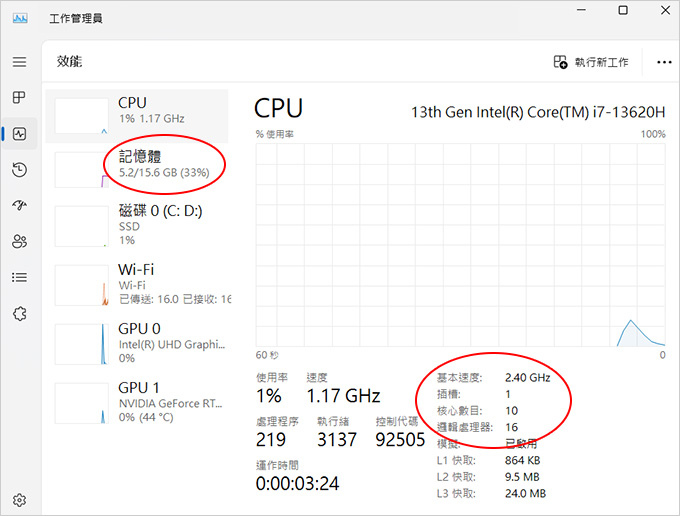Minimize the Task Manager window
Image resolution: width=680 pixels, height=516 pixels.
(x=581, y=10)
